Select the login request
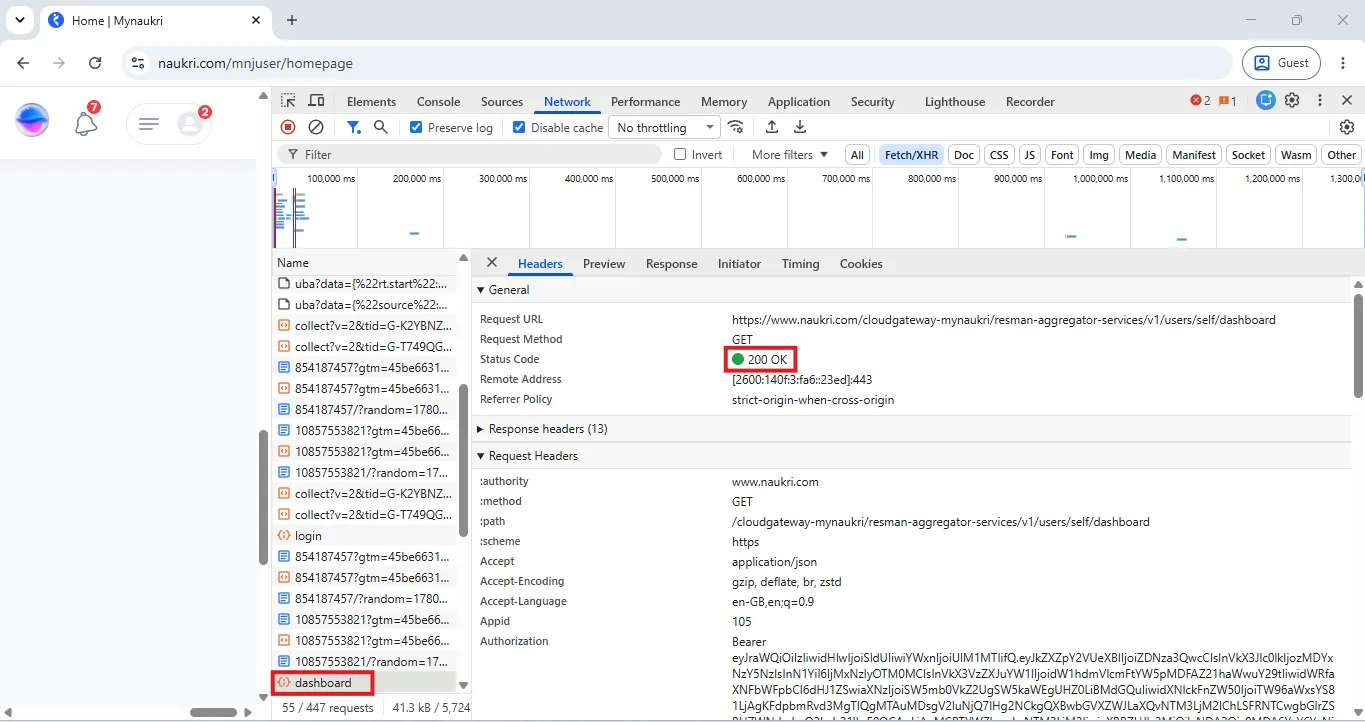The image size is (1365, 722). (364, 536)
